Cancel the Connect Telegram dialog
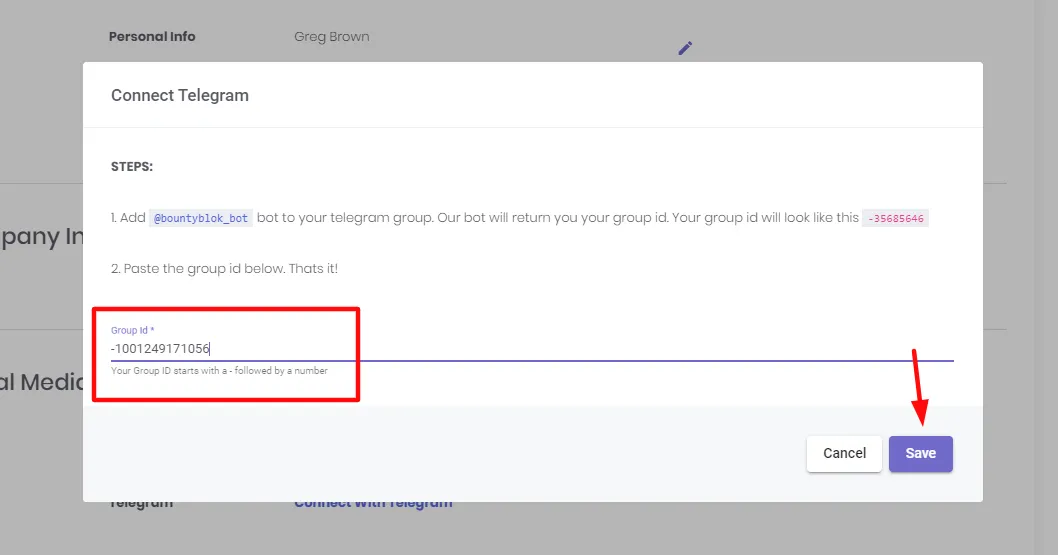Viewport: 1058px width, 555px height. click(x=844, y=453)
